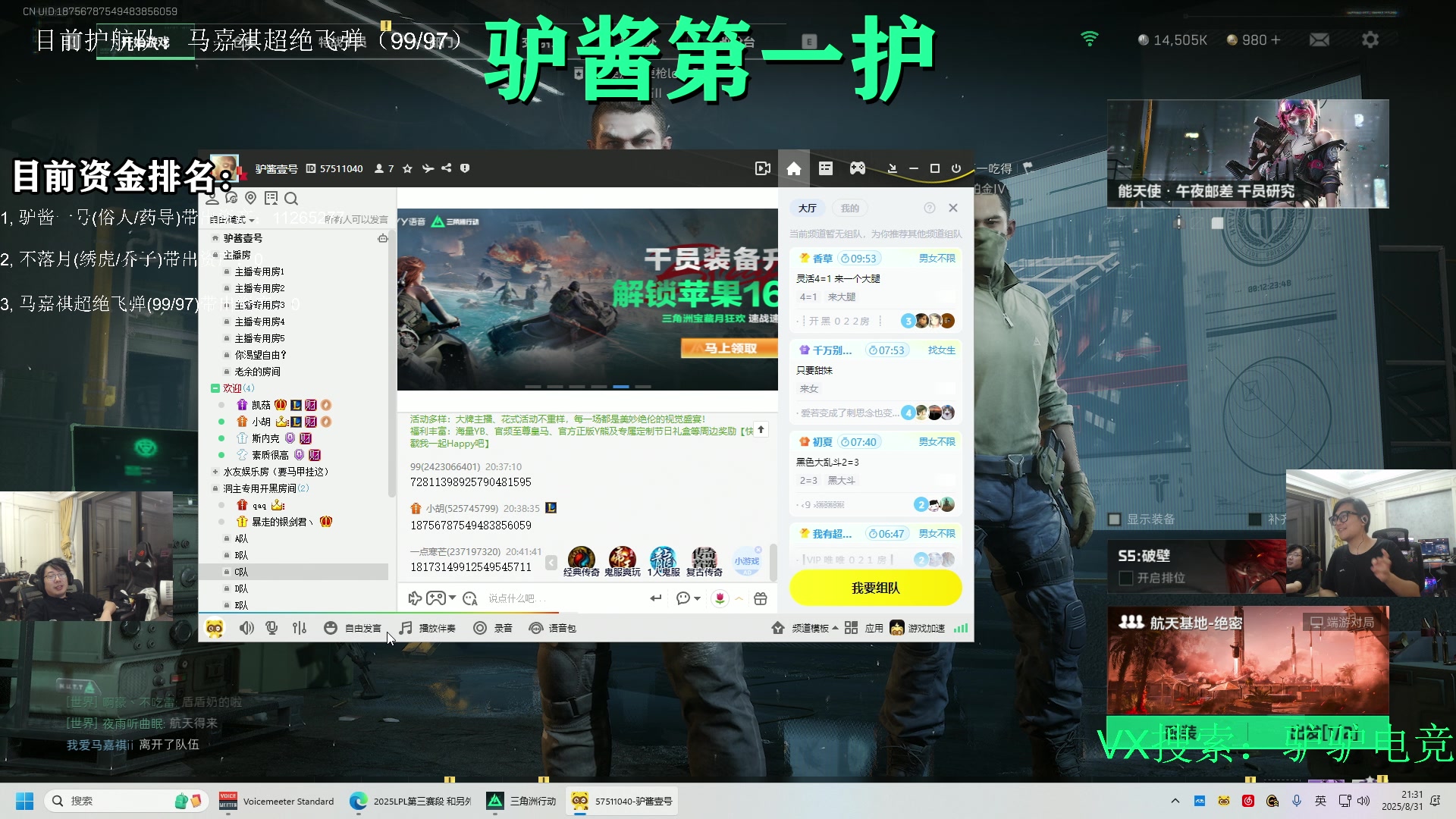Click the favorite star icon in YY header
Screen dimensions: 1456x819
pos(407,168)
